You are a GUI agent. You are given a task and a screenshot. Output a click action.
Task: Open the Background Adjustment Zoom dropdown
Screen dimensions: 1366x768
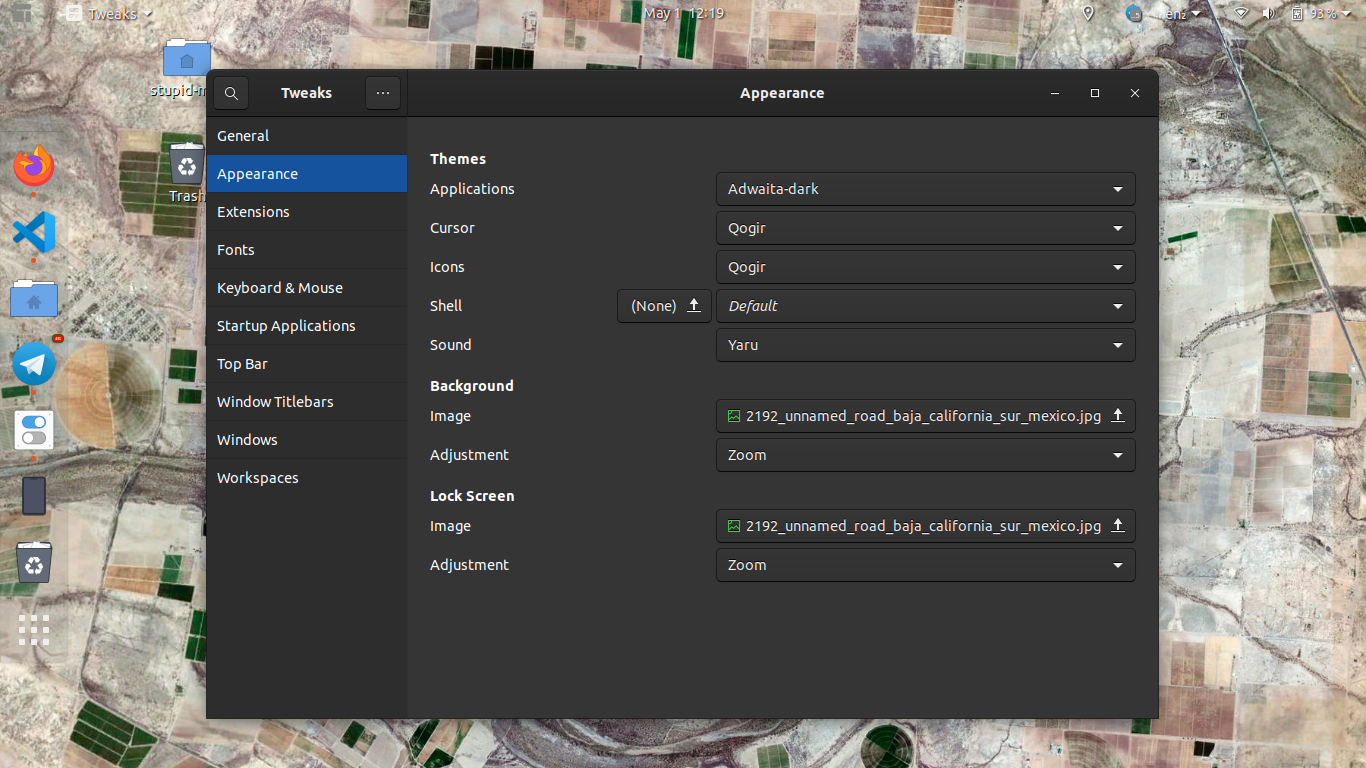[925, 455]
